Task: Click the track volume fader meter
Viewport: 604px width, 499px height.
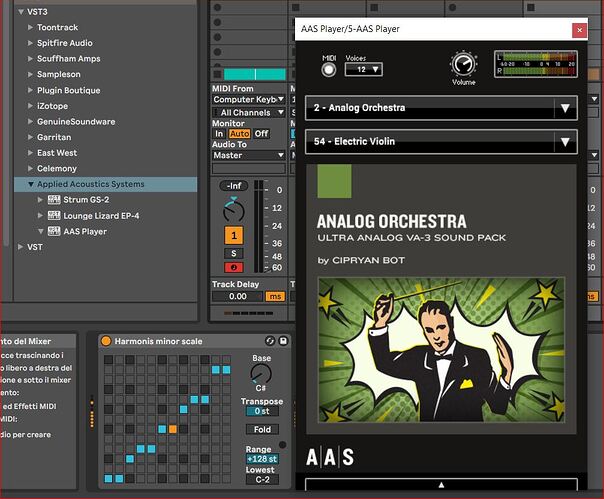Action: (x=258, y=227)
